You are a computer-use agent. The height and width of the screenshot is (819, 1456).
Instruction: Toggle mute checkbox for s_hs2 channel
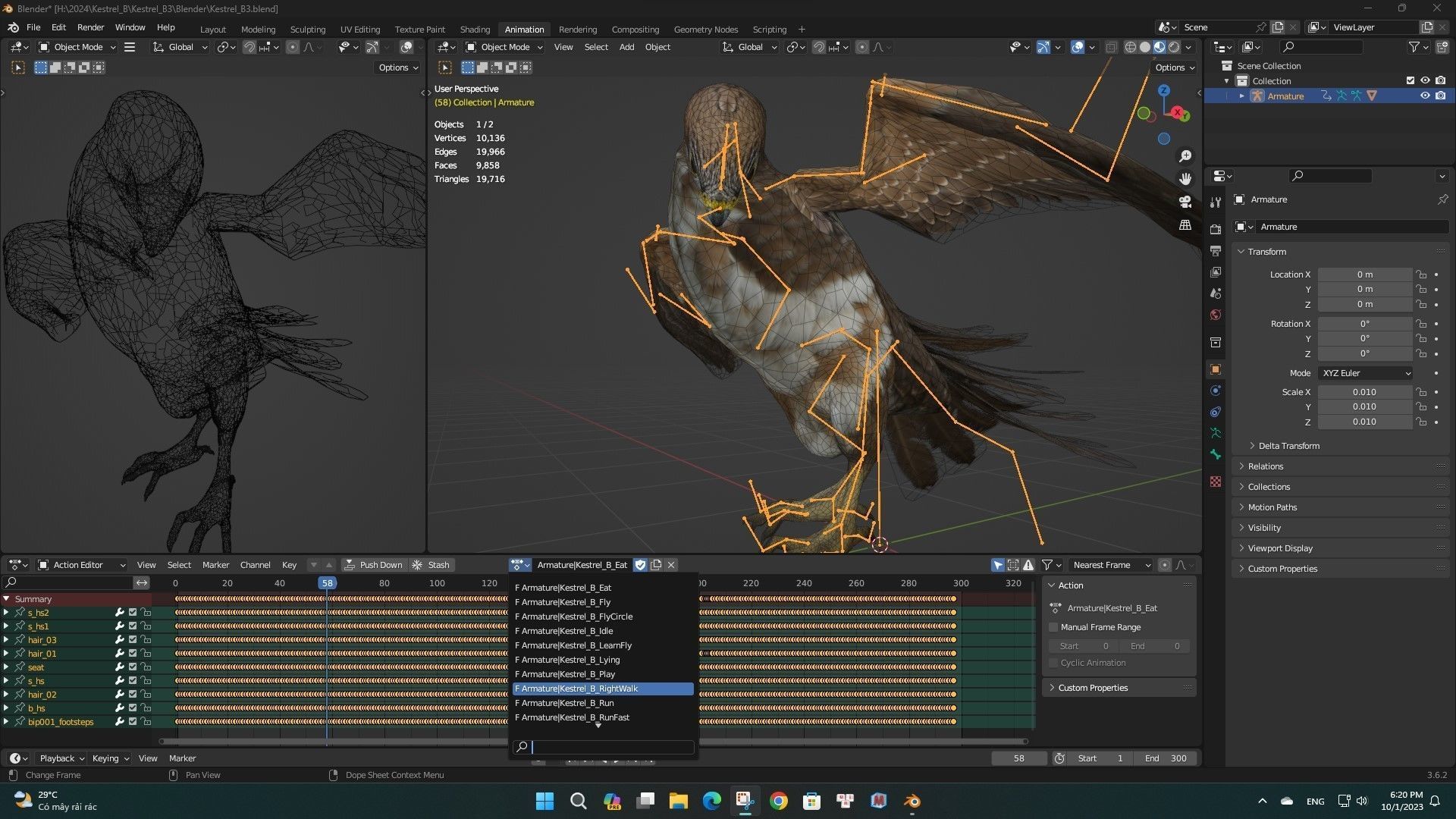(x=133, y=613)
